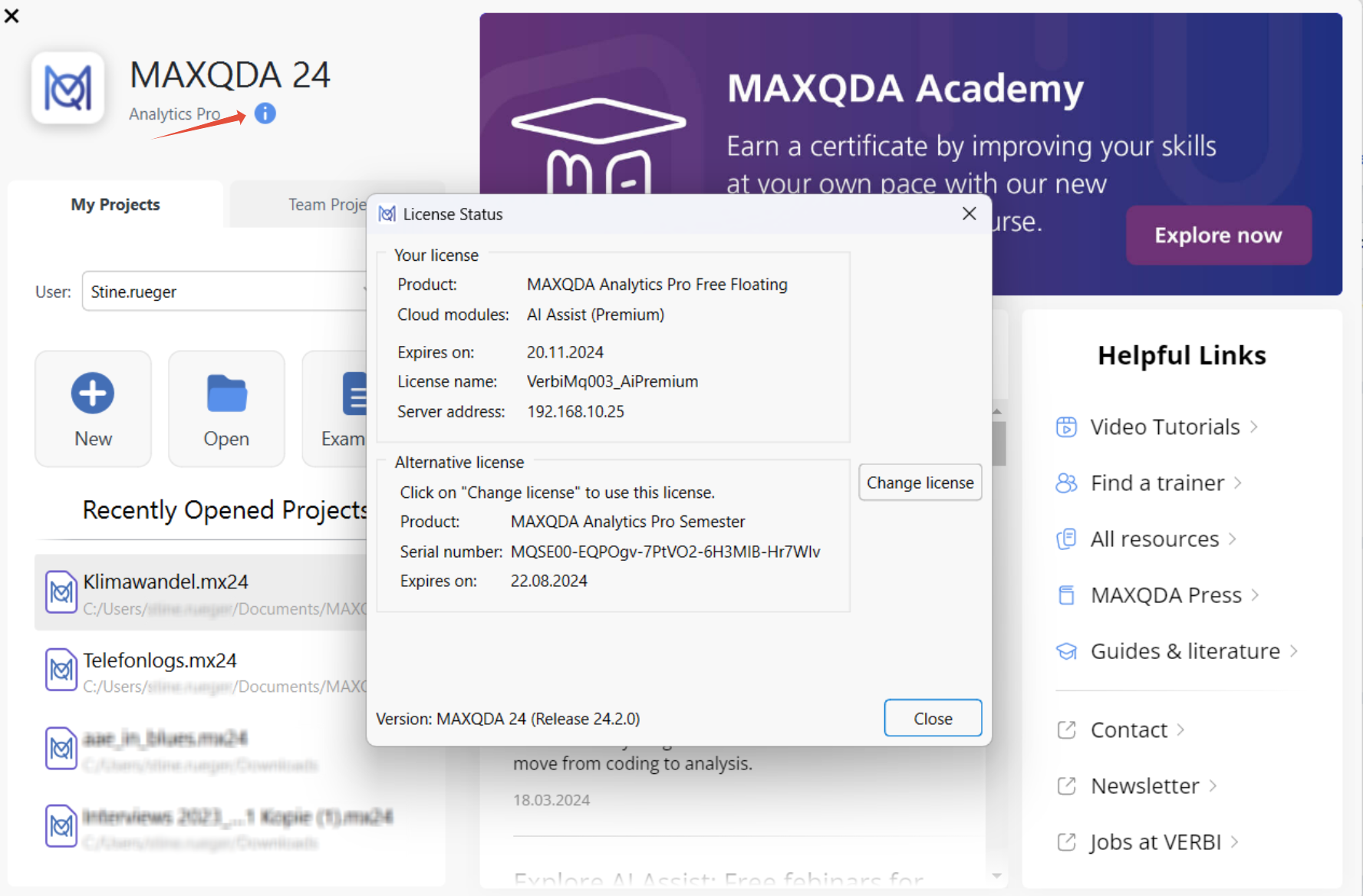Open the Guides & literature link
Viewport: 1363px width, 896px height.
coord(1185,651)
